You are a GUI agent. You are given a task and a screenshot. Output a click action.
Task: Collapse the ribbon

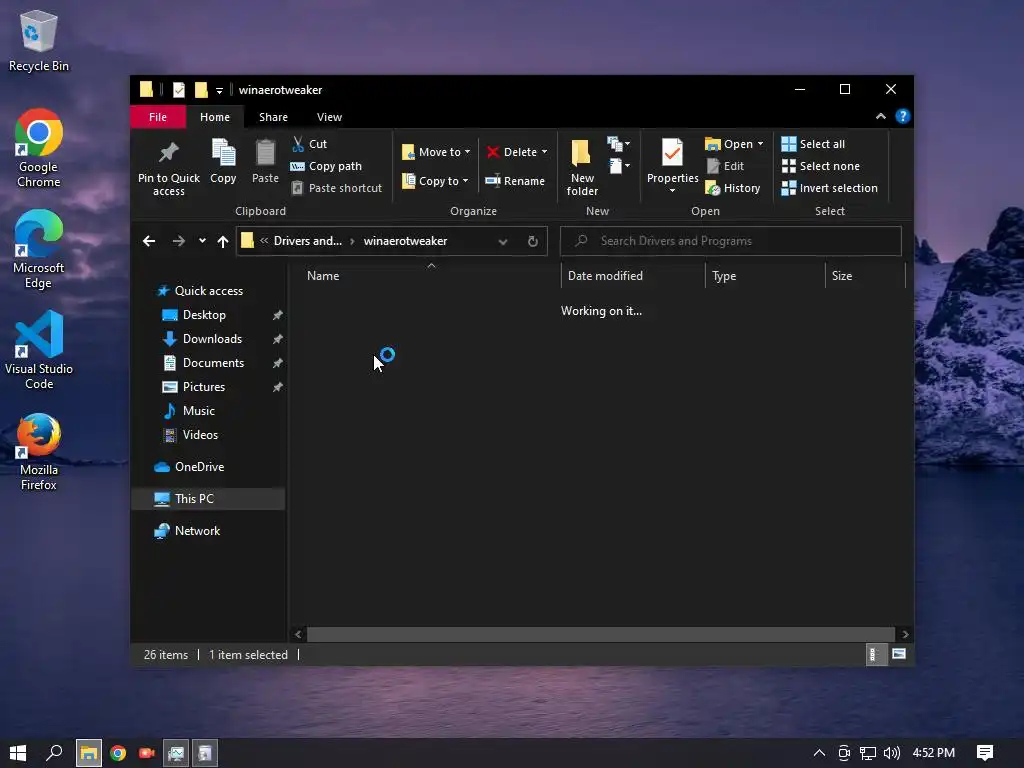pyautogui.click(x=880, y=116)
